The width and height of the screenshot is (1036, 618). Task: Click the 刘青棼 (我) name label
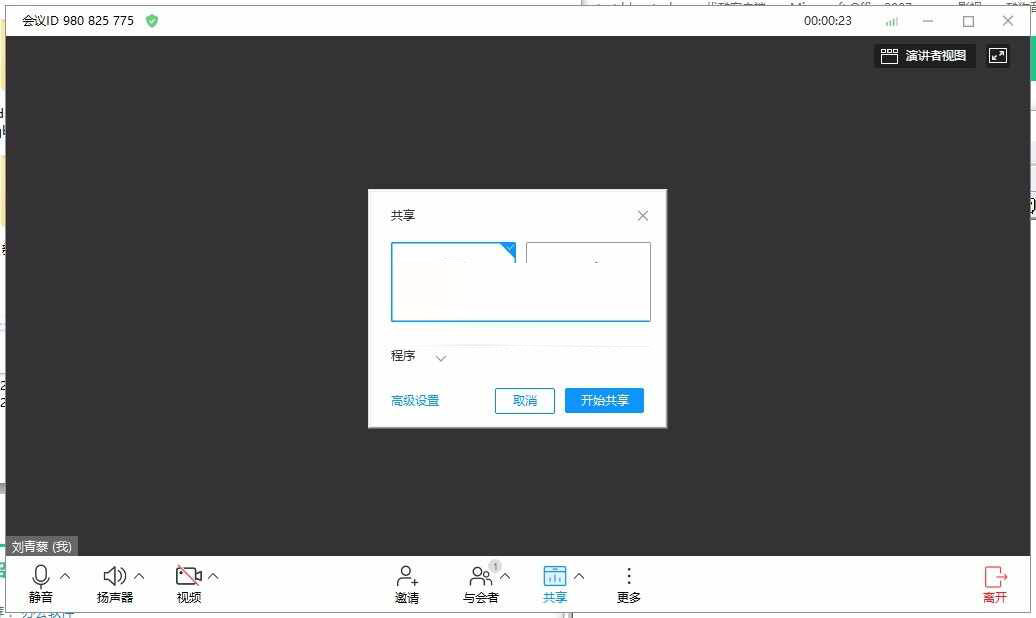pos(42,546)
